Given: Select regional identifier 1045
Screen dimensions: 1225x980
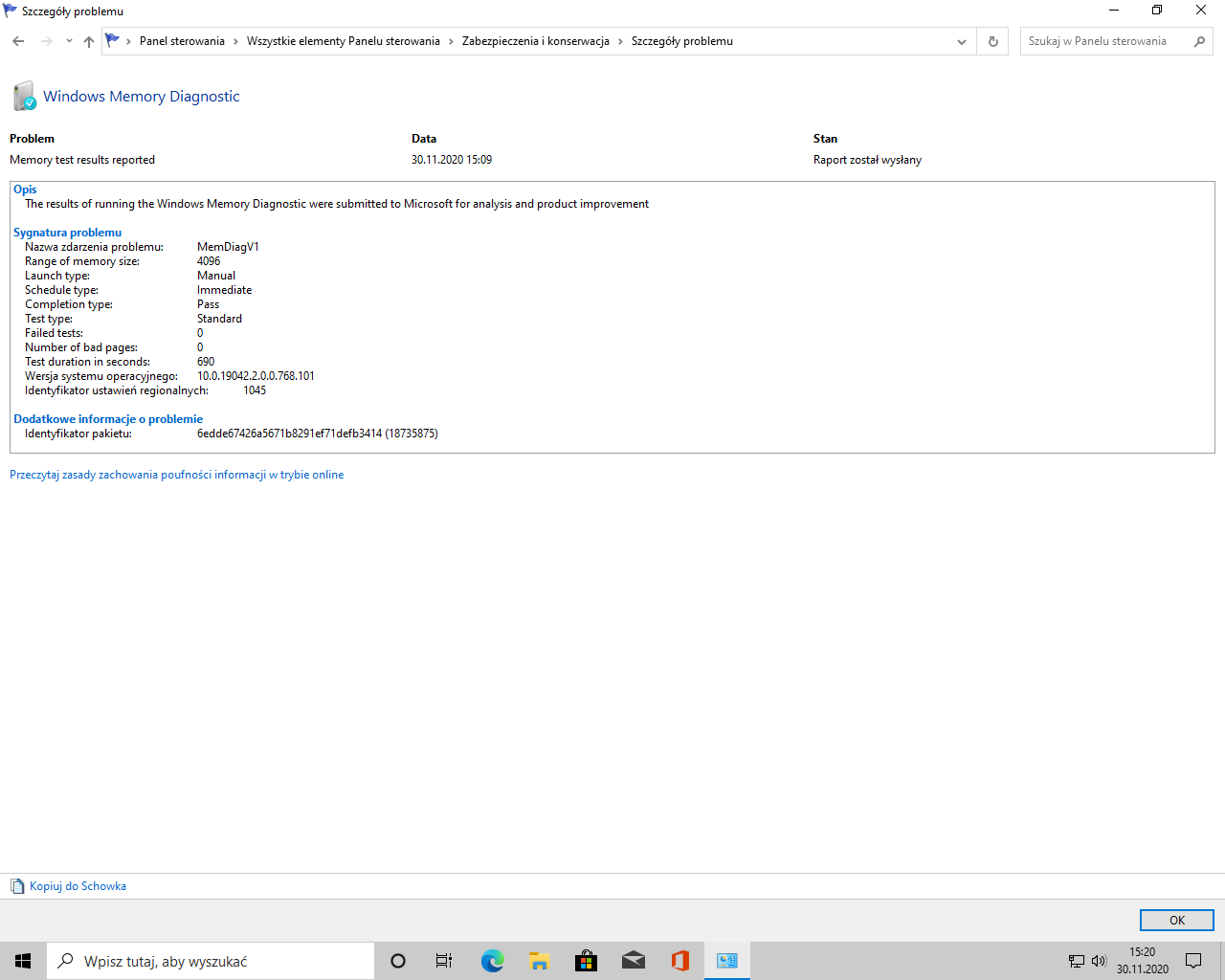Looking at the screenshot, I should point(255,390).
